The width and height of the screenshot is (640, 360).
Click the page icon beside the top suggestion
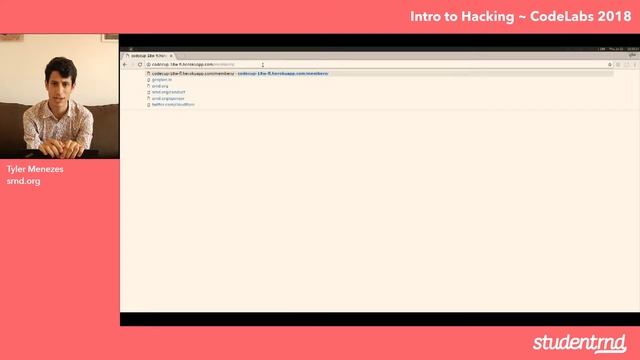(x=149, y=73)
